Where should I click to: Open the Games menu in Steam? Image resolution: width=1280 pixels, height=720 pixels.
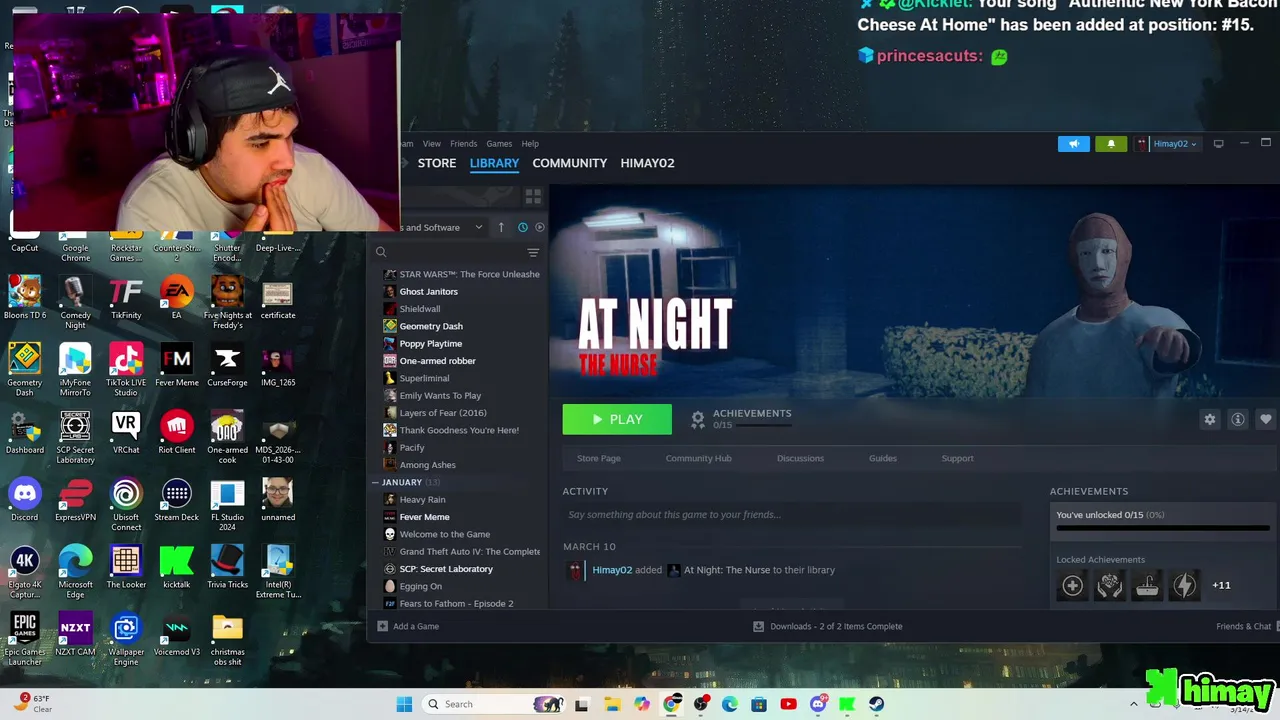pyautogui.click(x=499, y=144)
